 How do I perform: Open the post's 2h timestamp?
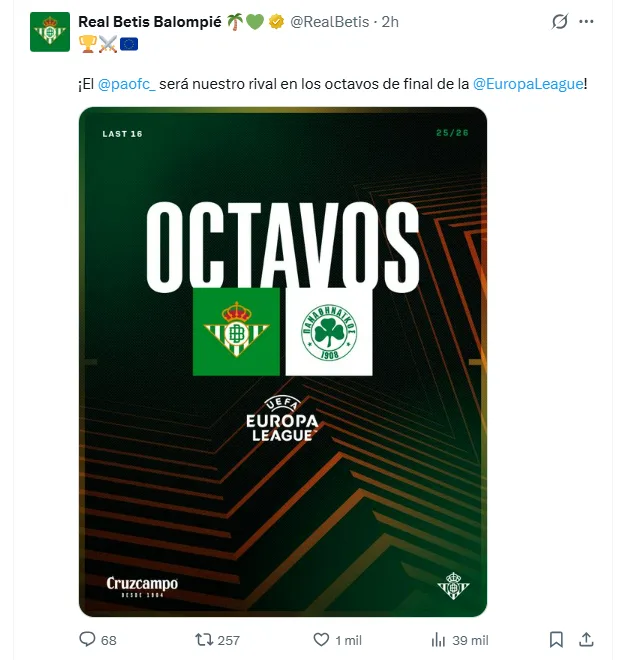coord(391,22)
